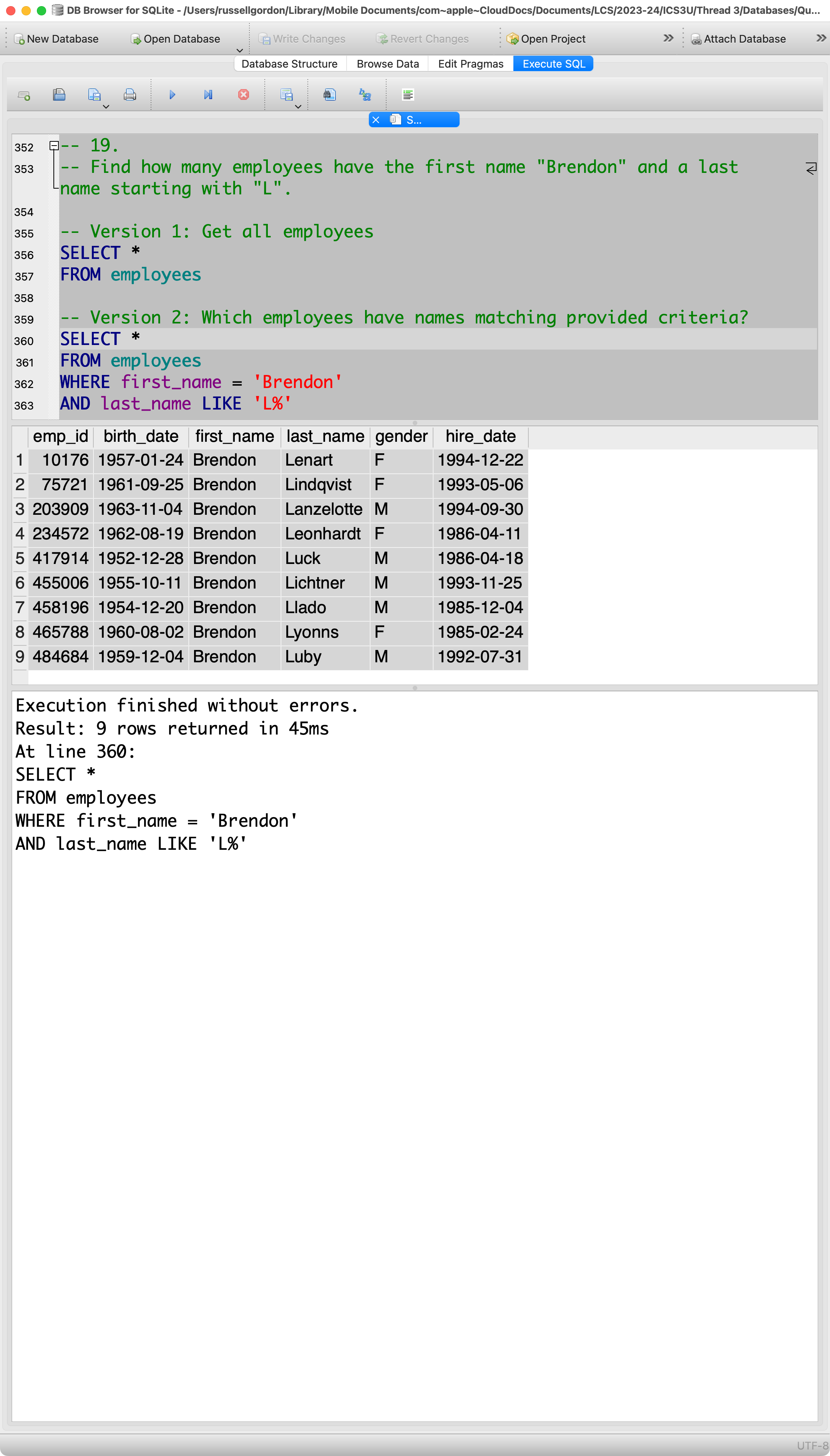Execute current line with the step icon

click(x=208, y=95)
